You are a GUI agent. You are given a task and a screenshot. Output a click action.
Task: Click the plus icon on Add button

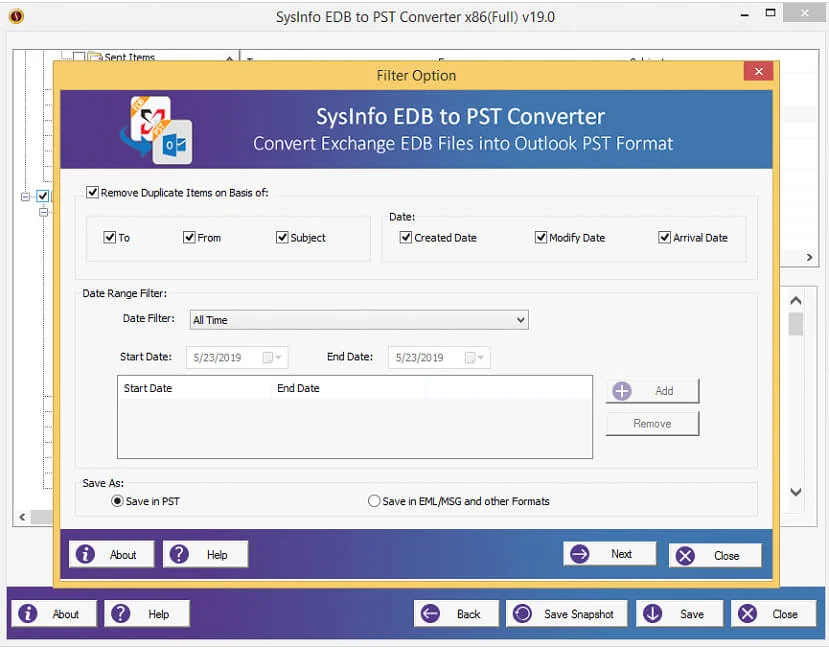622,391
